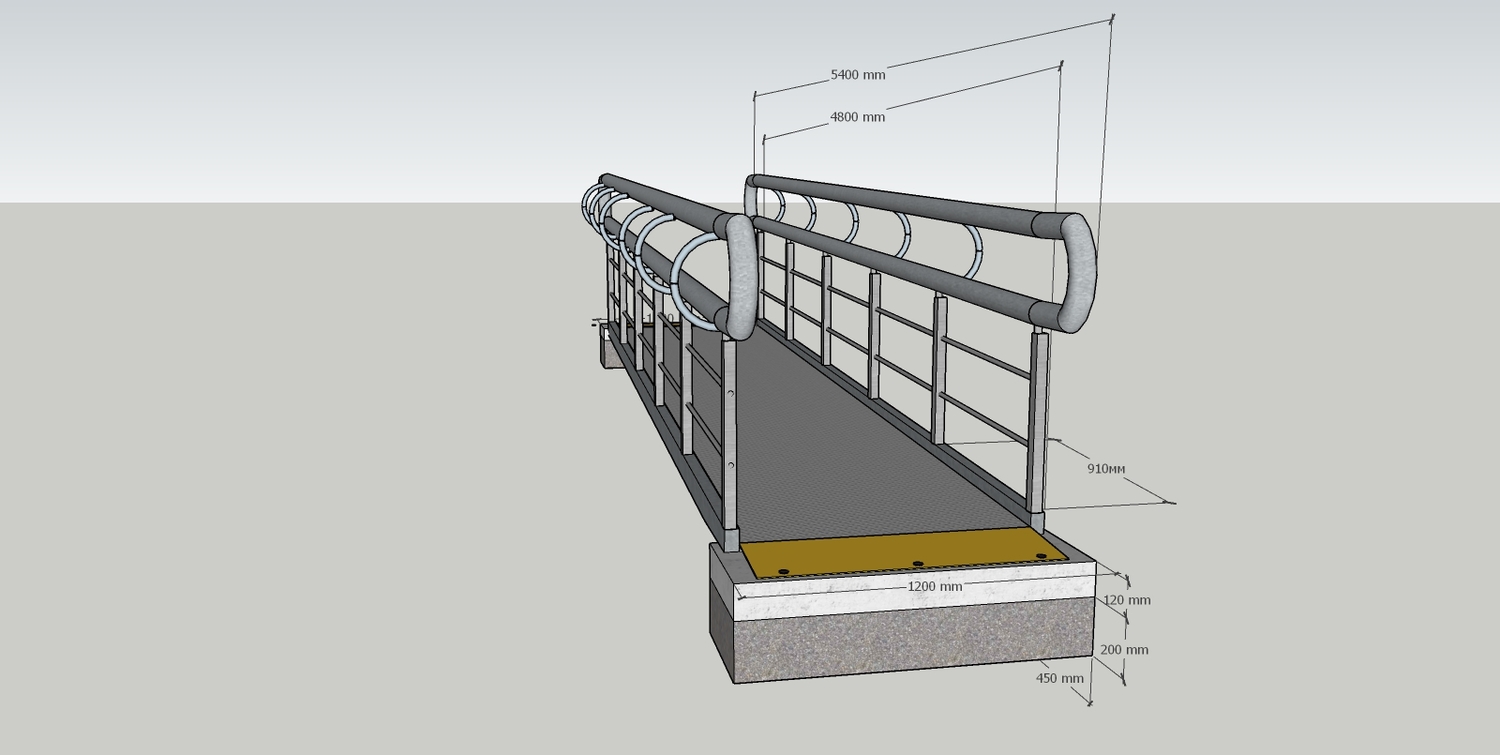Select the gray concrete foundation base
Image resolution: width=1500 pixels, height=755 pixels.
coord(910,640)
